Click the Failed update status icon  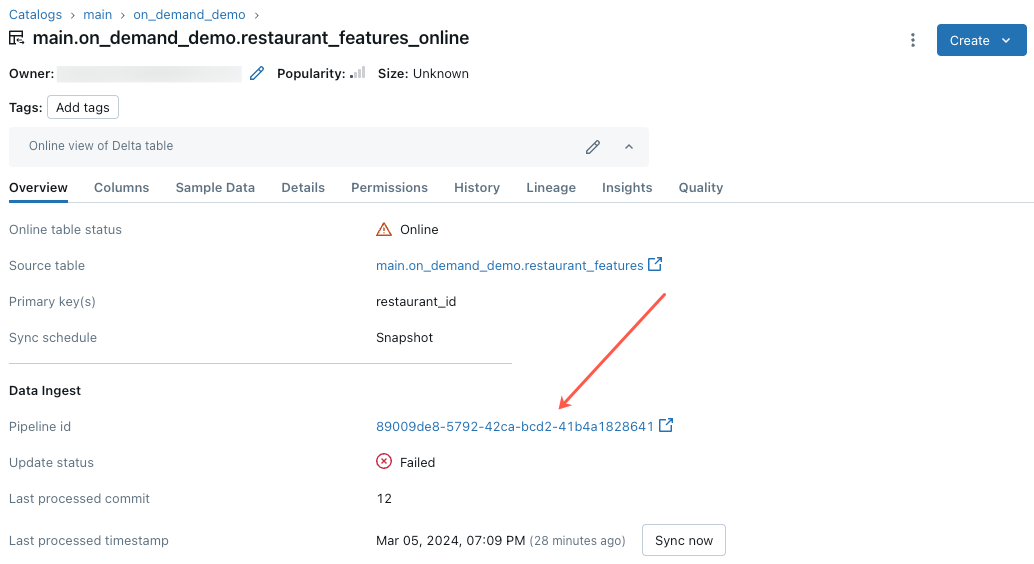coord(384,462)
